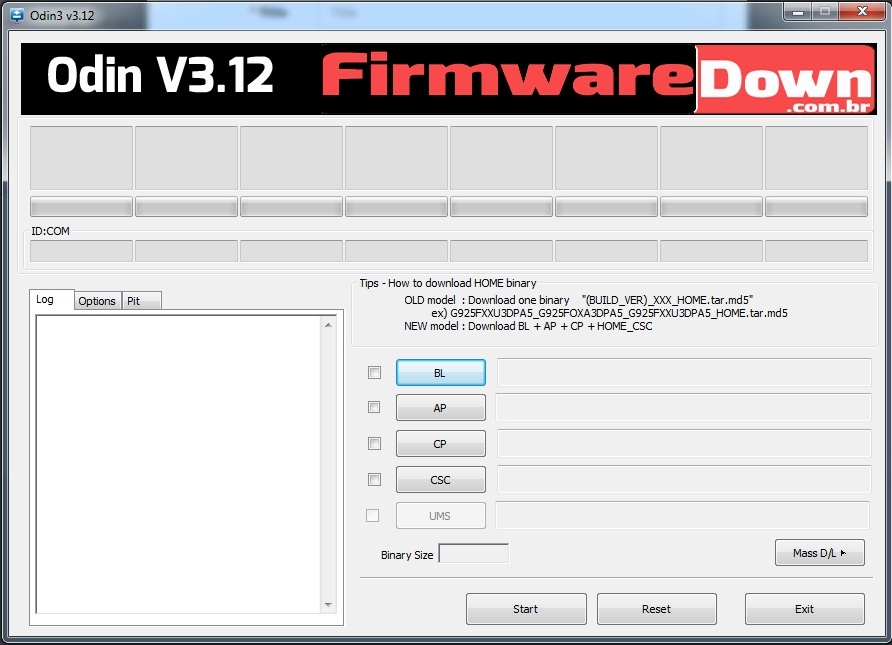Click the Binary Size field
Screen dimensions: 892x645
pos(473,554)
